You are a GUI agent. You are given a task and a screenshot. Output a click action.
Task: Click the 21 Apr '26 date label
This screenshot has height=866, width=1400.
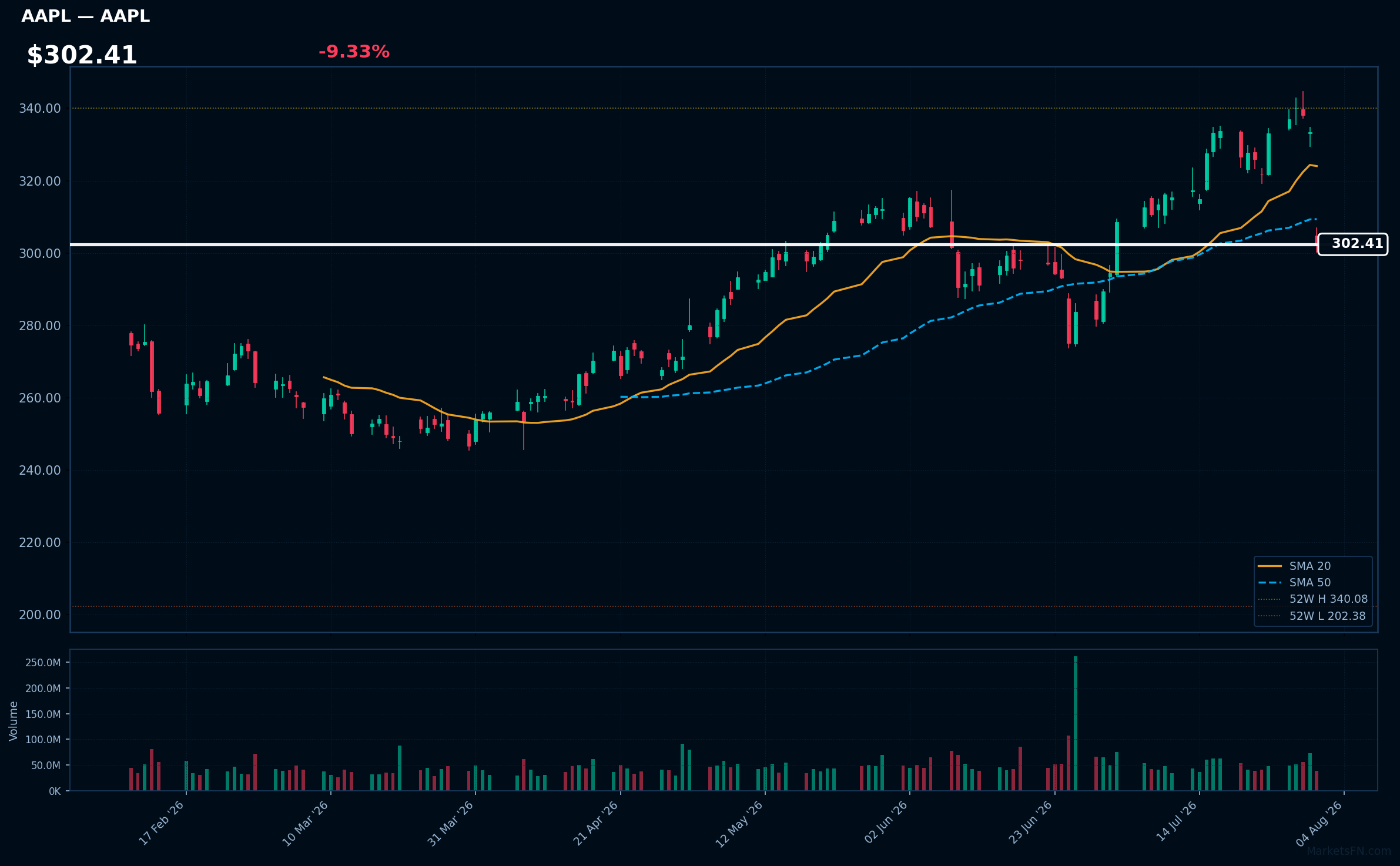pyautogui.click(x=596, y=823)
